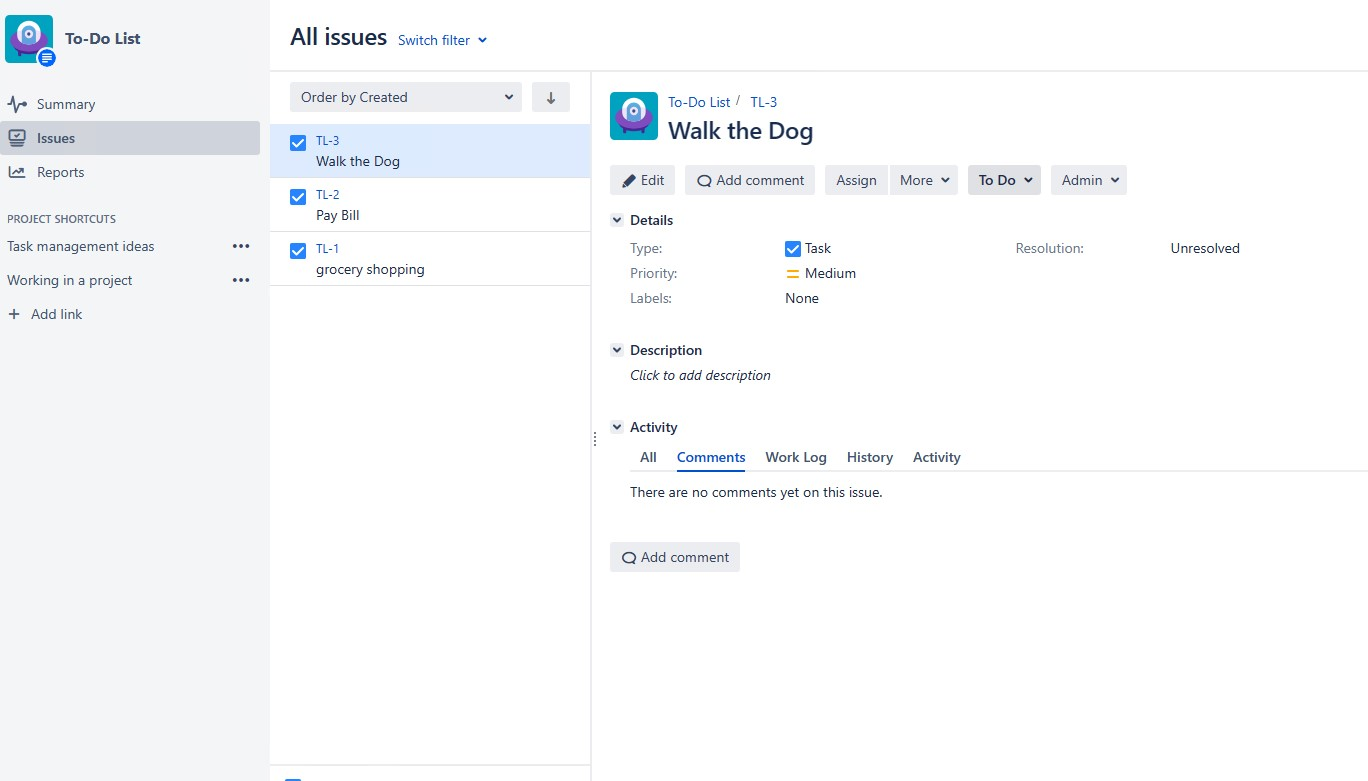Uncheck the TL-2 Pay Bill checkbox

[297, 196]
